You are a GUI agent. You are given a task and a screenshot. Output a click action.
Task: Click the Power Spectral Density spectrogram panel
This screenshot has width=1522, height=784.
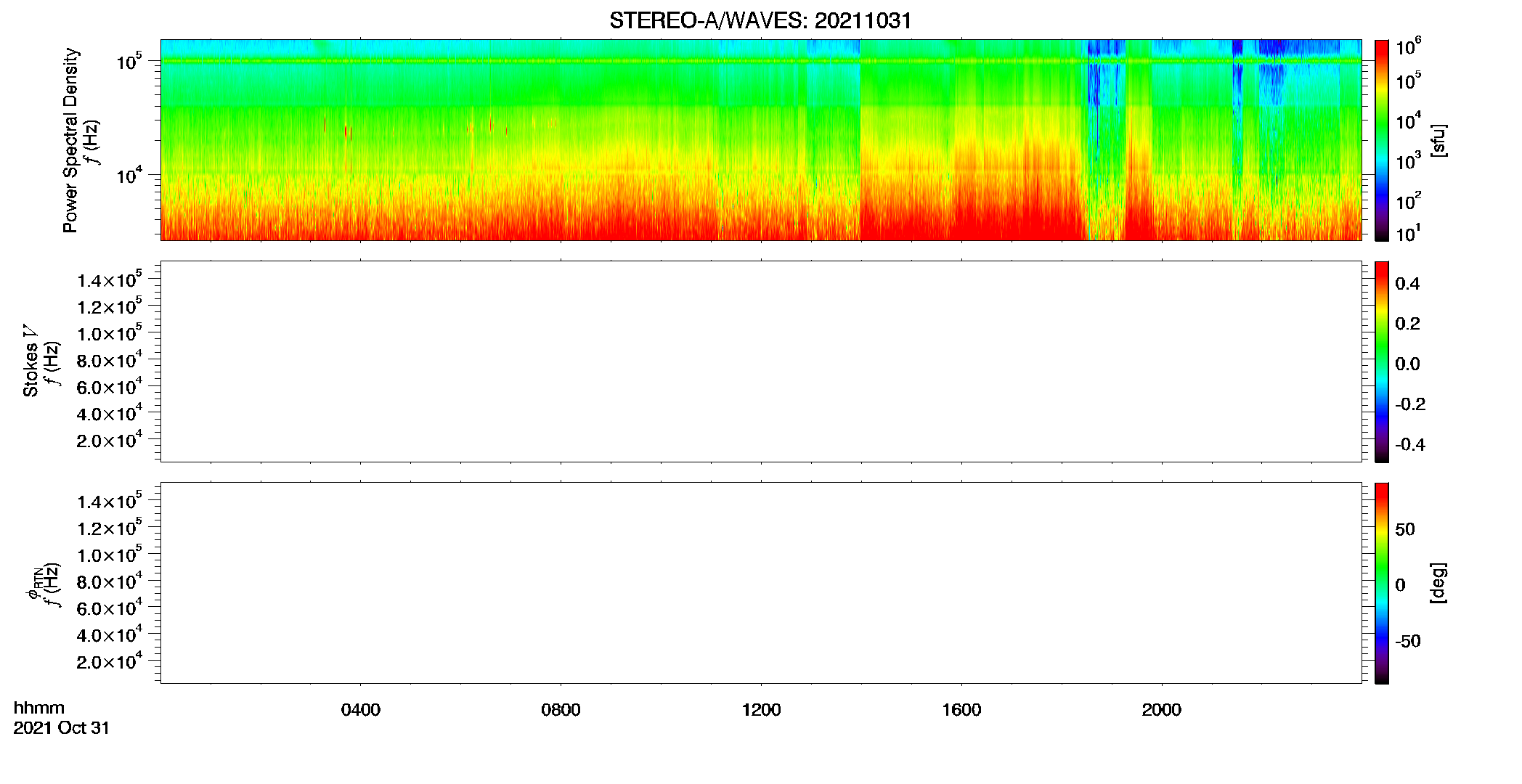pyautogui.click(x=761, y=140)
